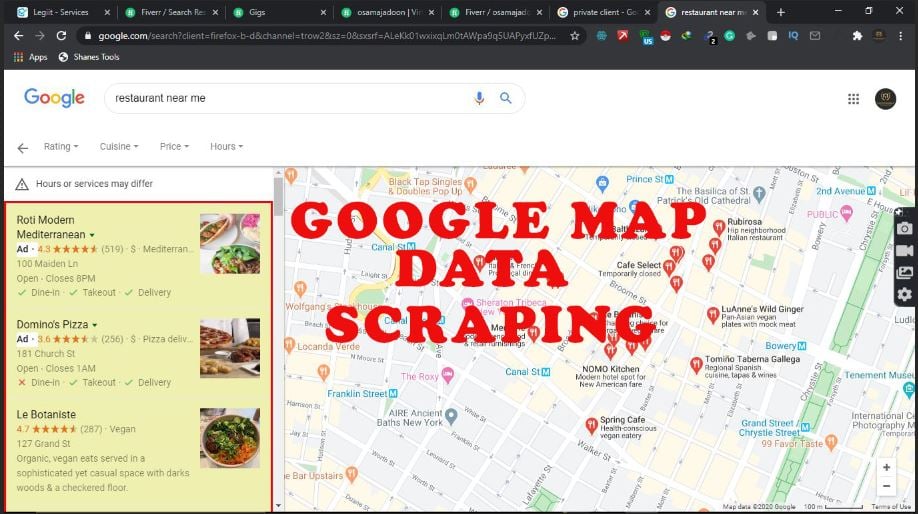Open the Price filter dropdown
Viewport: 918px width, 514px height.
[x=174, y=146]
